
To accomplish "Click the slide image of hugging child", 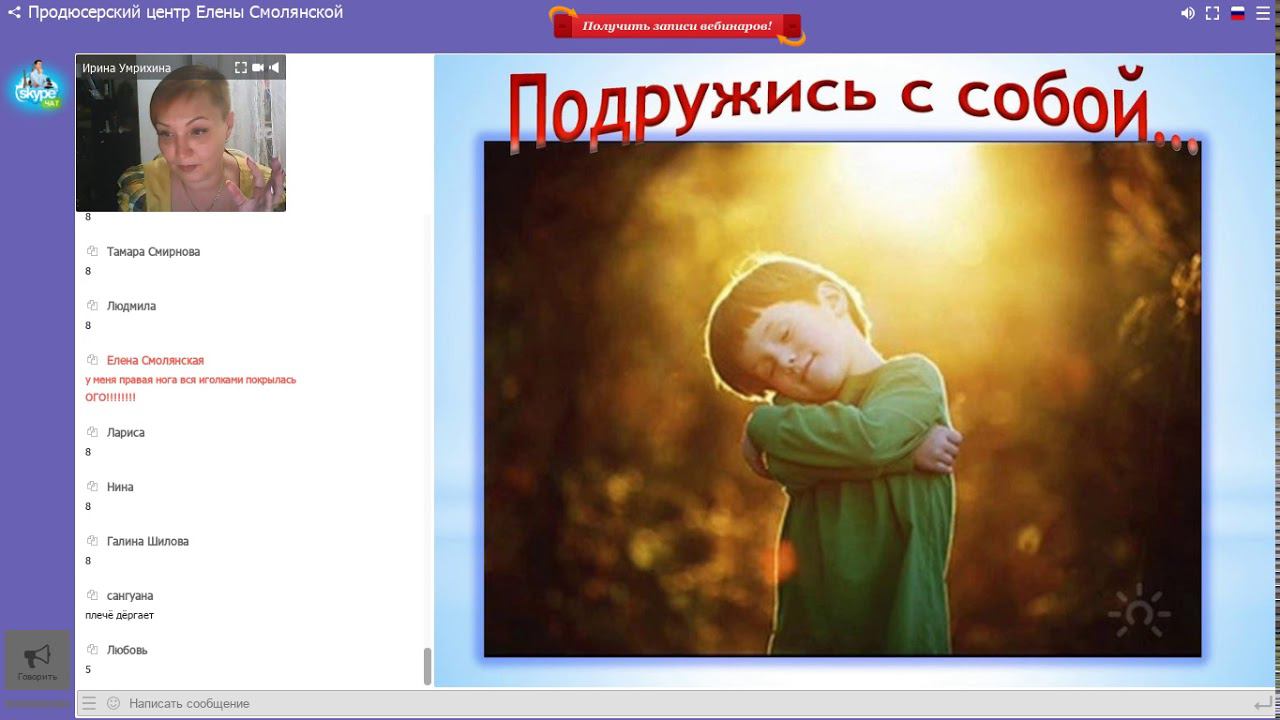I will click(x=842, y=399).
